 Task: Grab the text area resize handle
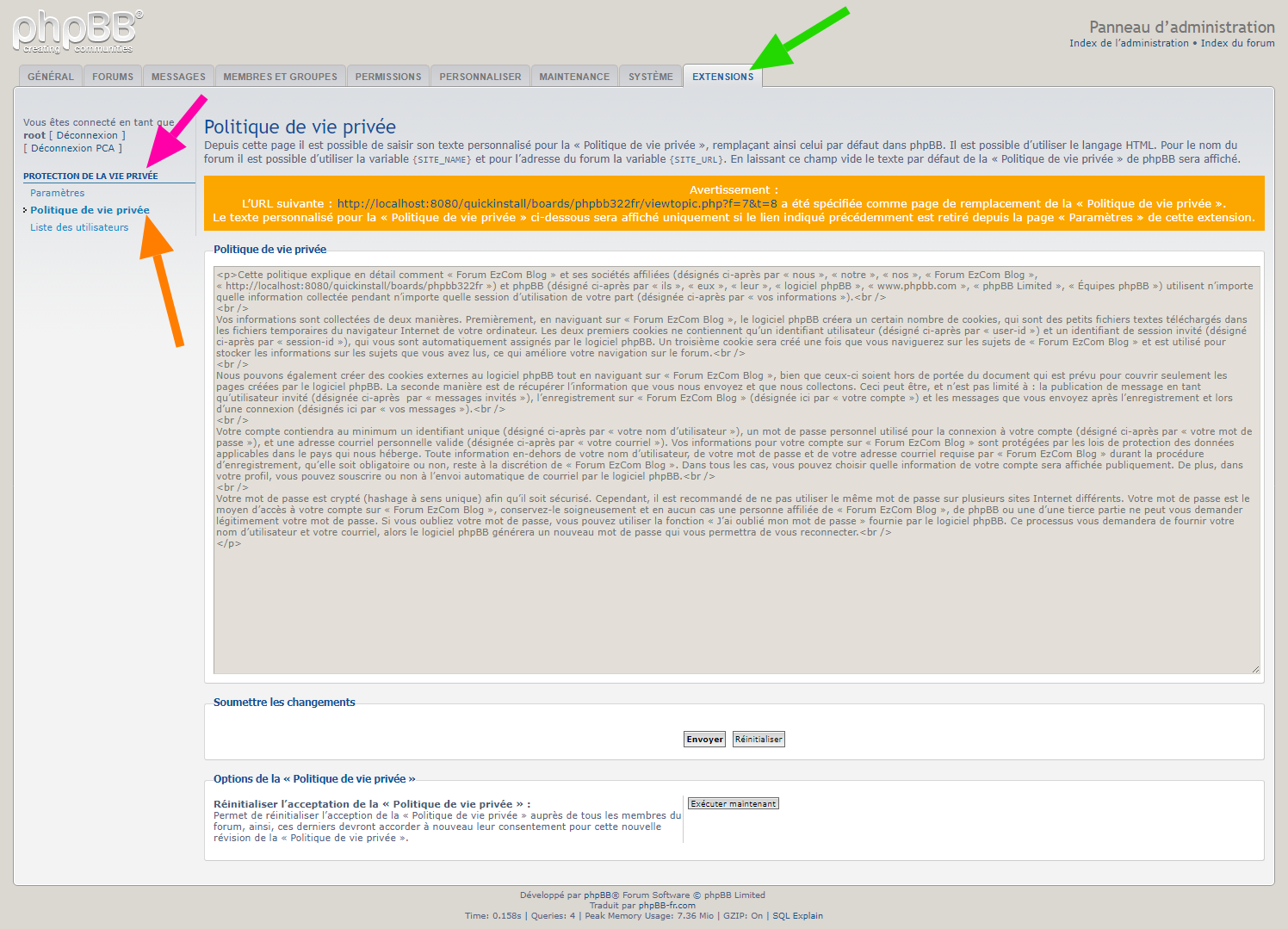pos(1255,669)
